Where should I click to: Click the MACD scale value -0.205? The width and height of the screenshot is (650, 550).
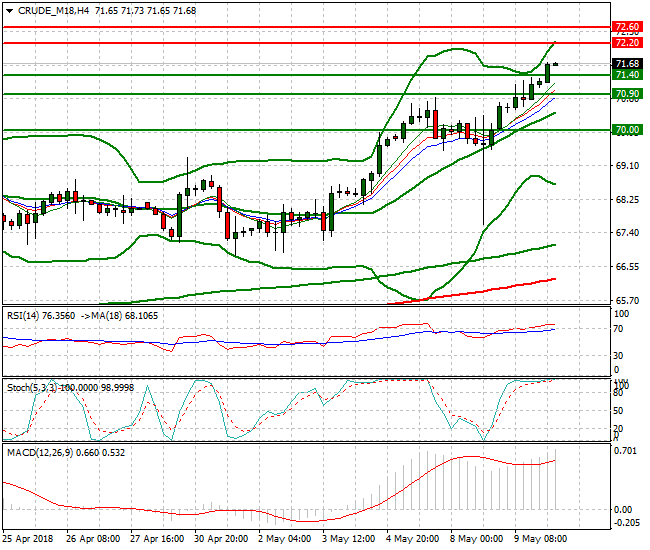[626, 523]
